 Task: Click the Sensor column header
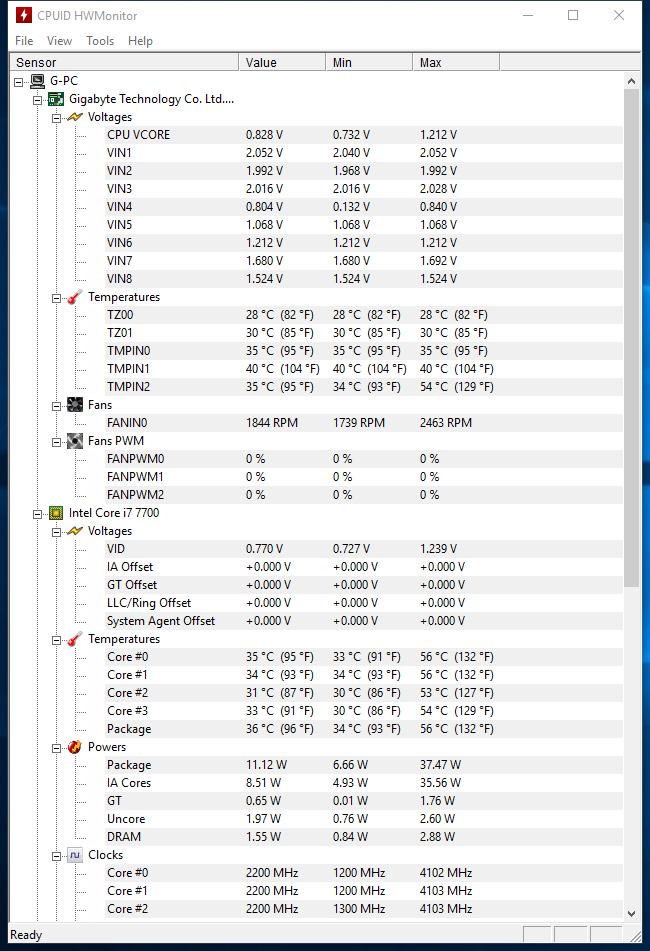124,62
